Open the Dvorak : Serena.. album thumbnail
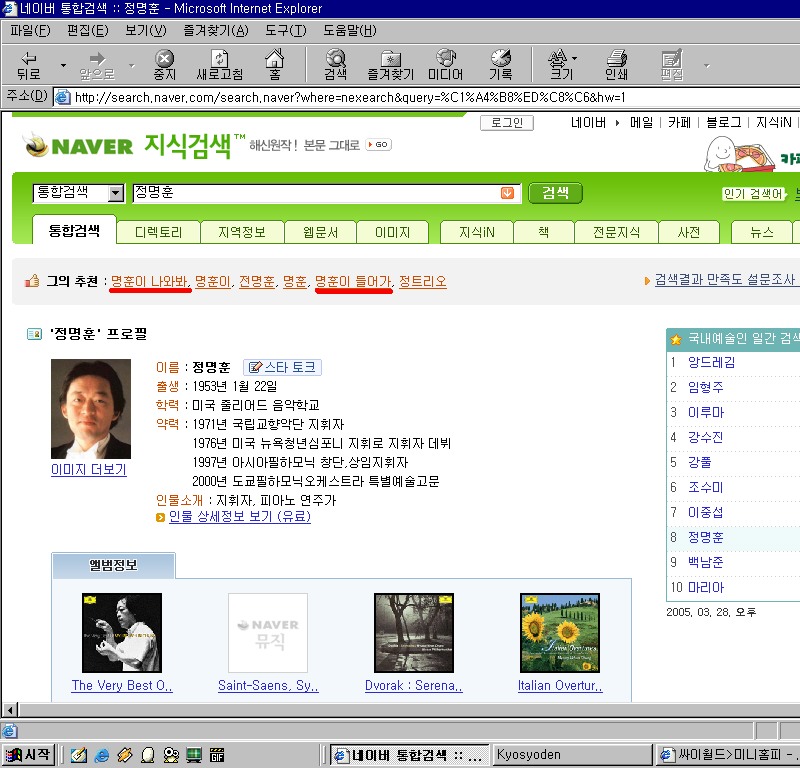Screen dimensions: 800x768 tap(414, 633)
